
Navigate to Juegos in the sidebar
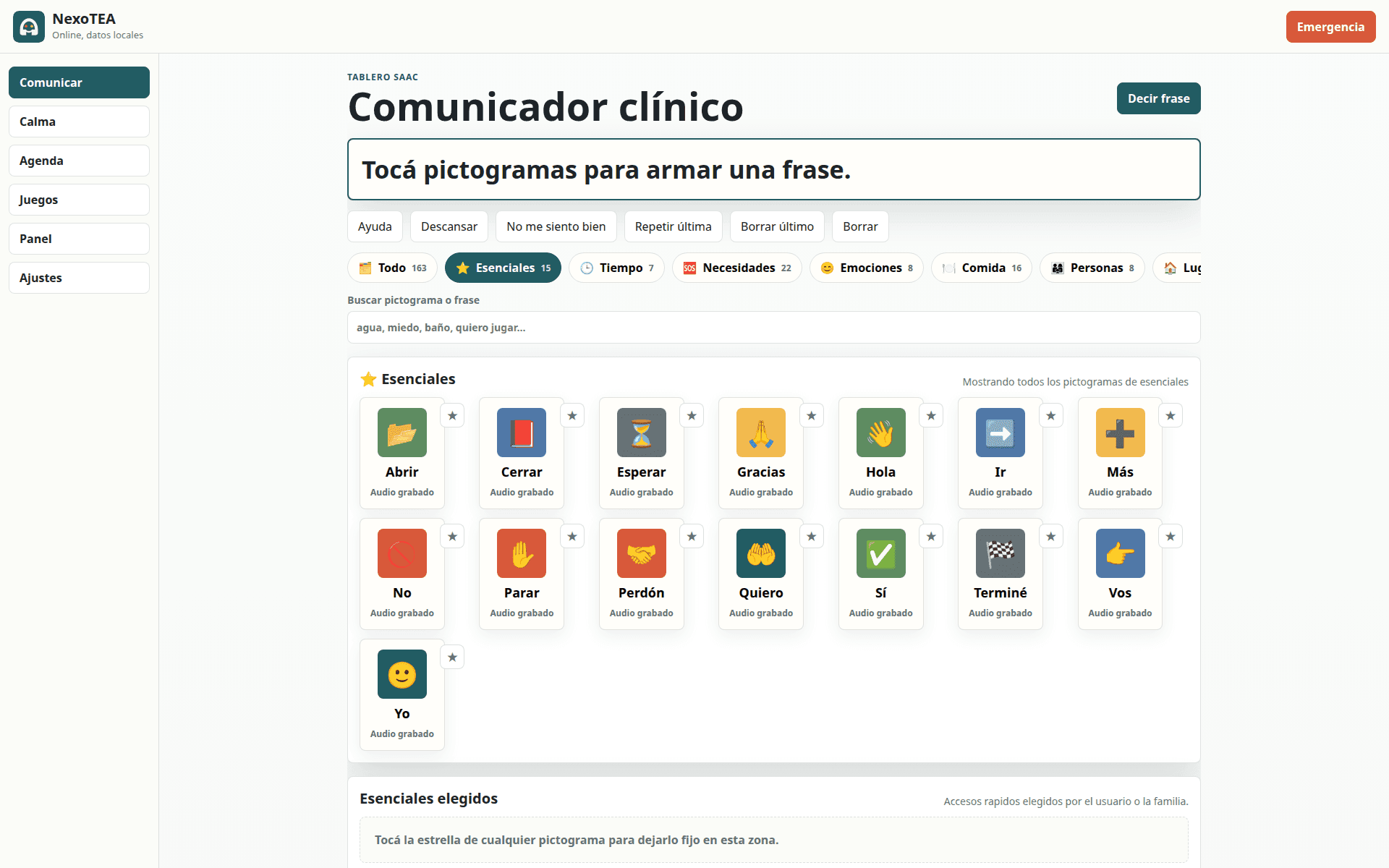click(79, 200)
